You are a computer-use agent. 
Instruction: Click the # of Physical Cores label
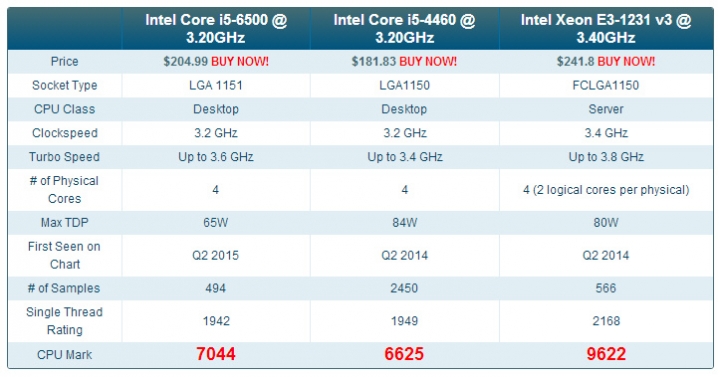click(64, 190)
